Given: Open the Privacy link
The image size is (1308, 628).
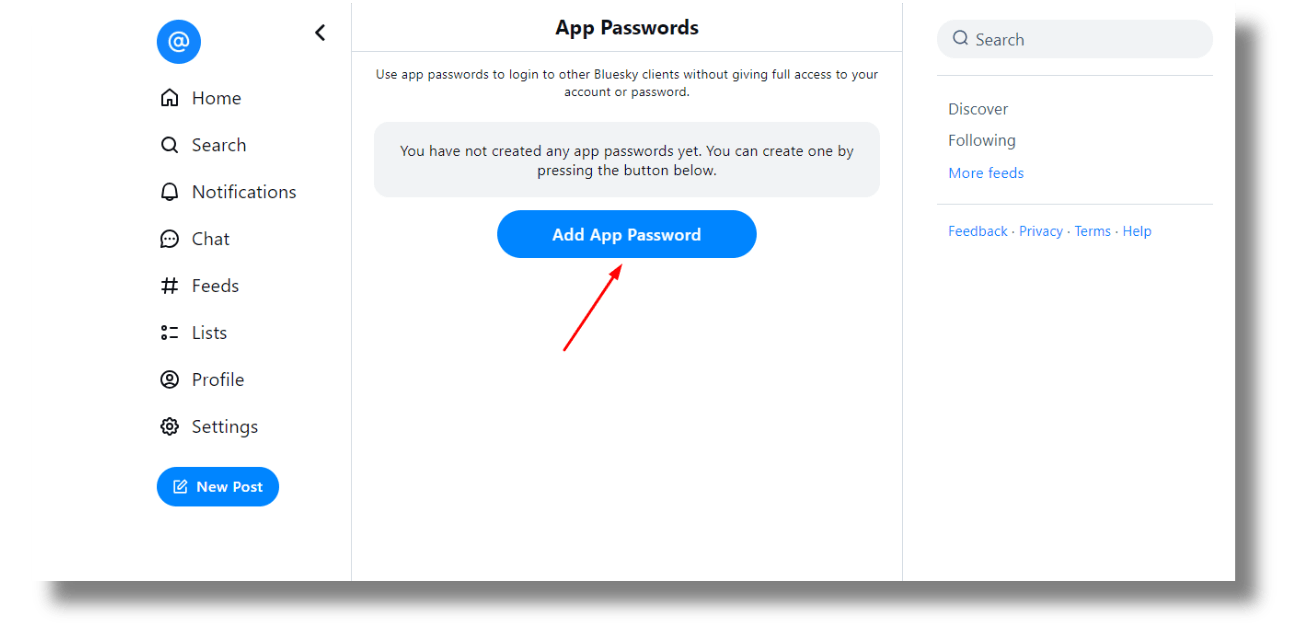Looking at the screenshot, I should tap(1041, 231).
